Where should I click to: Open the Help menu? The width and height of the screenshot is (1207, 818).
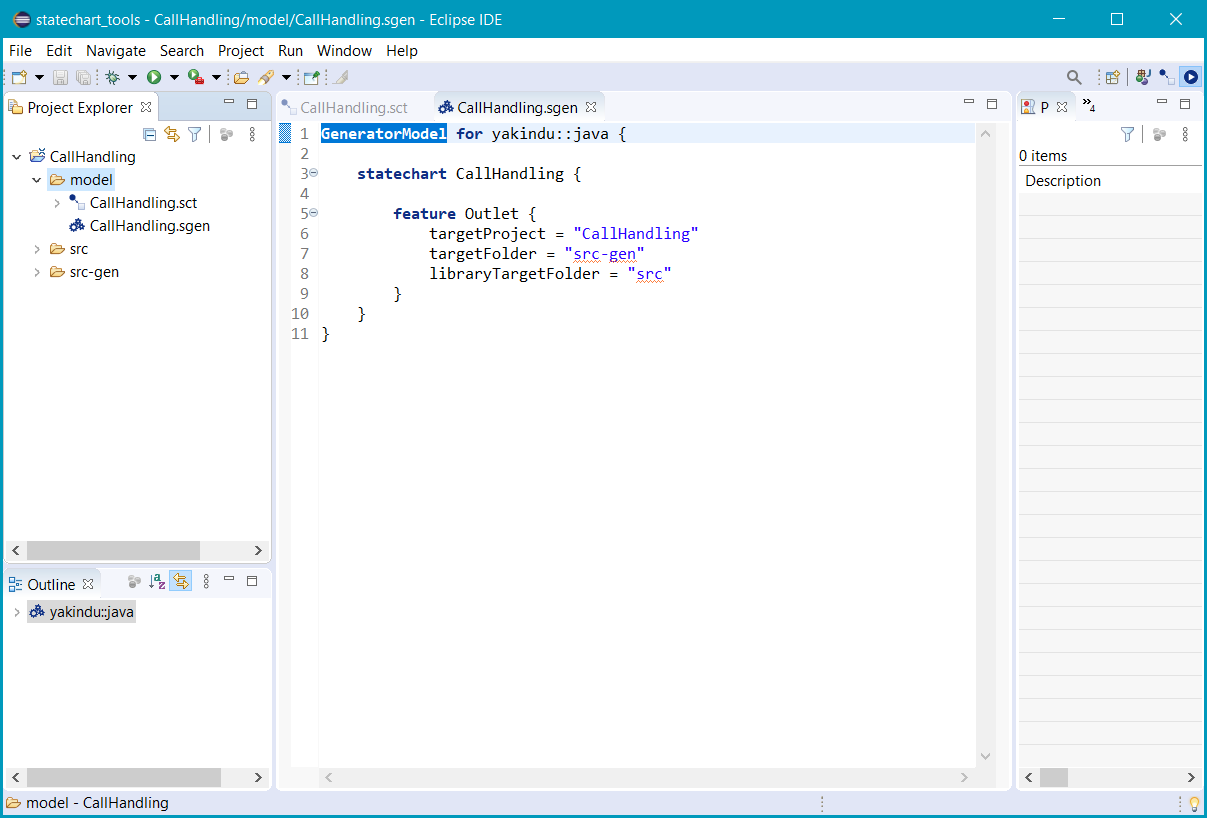click(x=402, y=51)
